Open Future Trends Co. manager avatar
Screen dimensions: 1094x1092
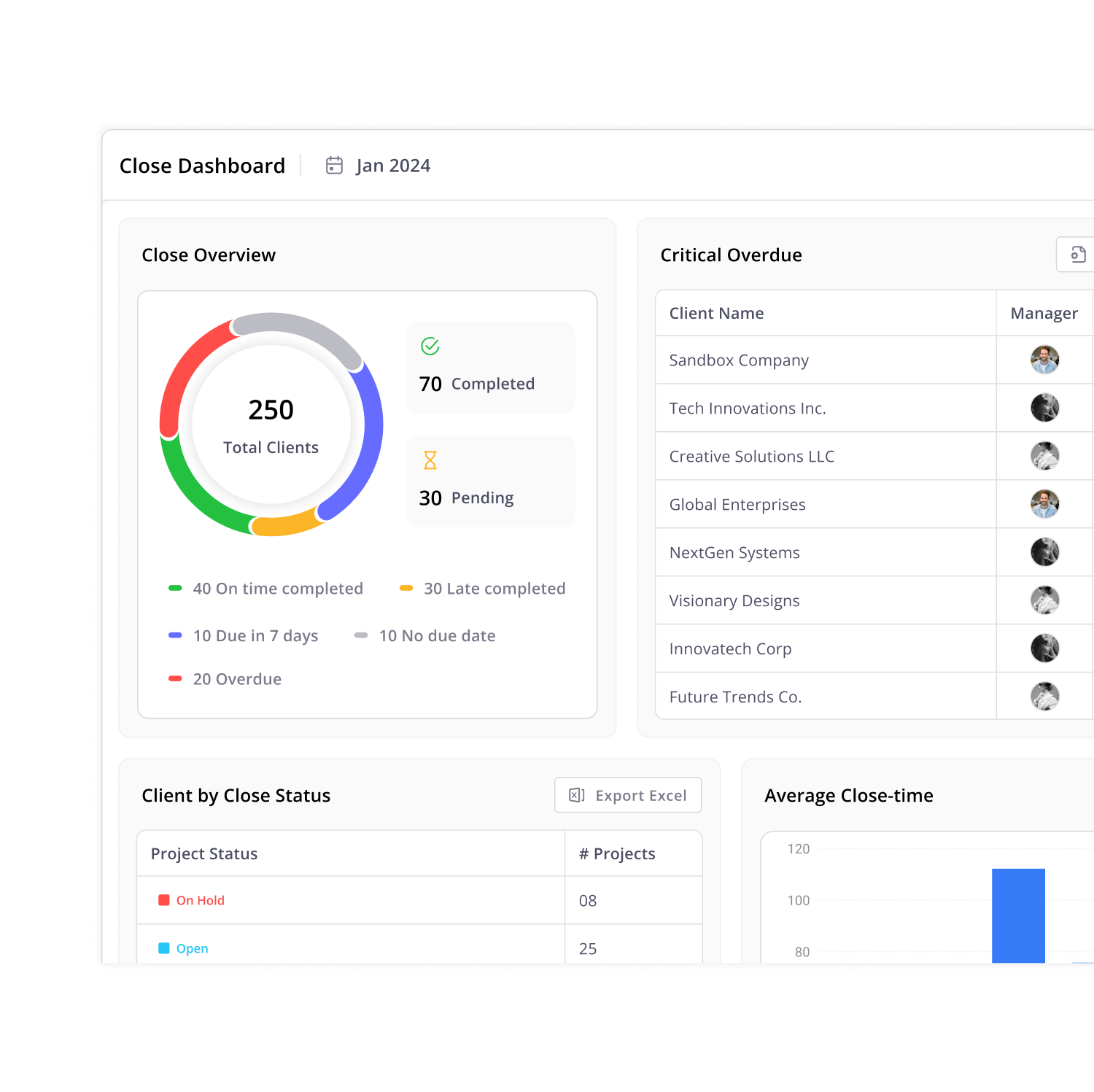(1044, 697)
